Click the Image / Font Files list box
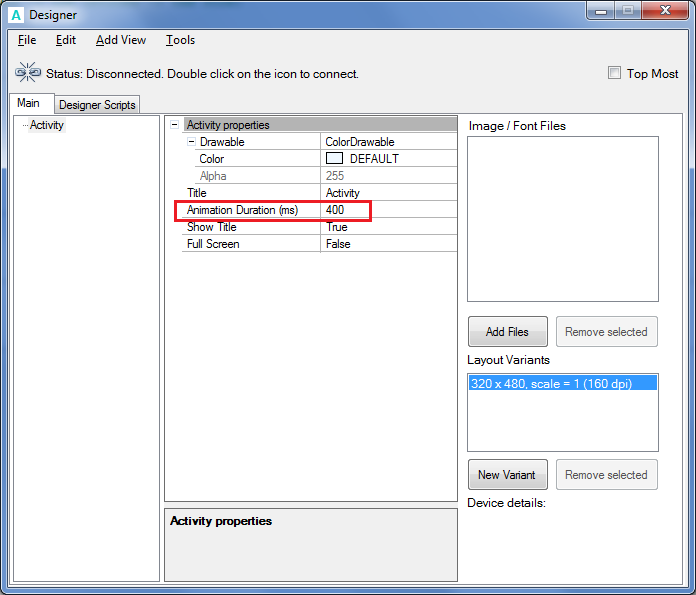Image resolution: width=696 pixels, height=595 pixels. (563, 219)
